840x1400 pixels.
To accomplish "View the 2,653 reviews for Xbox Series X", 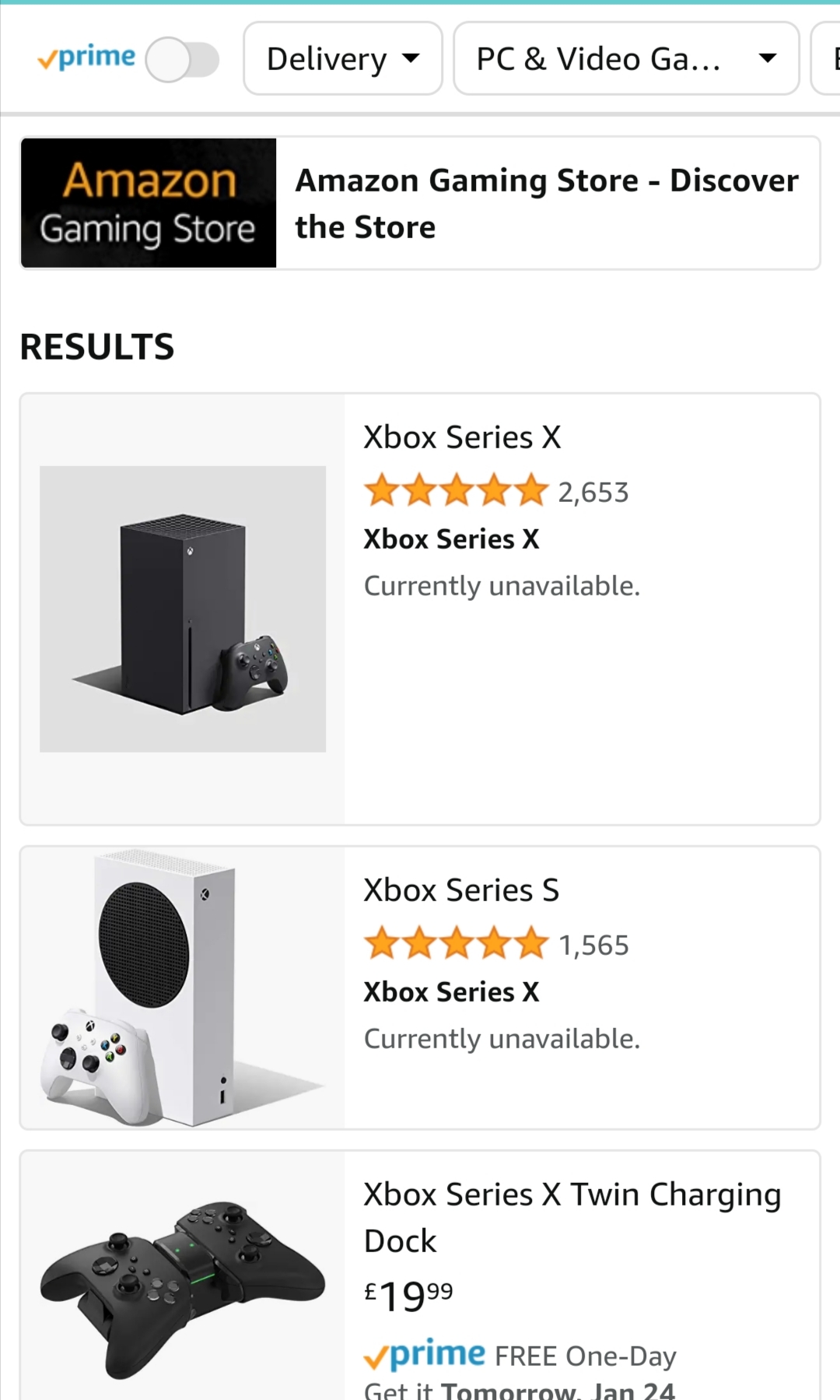I will pos(593,493).
